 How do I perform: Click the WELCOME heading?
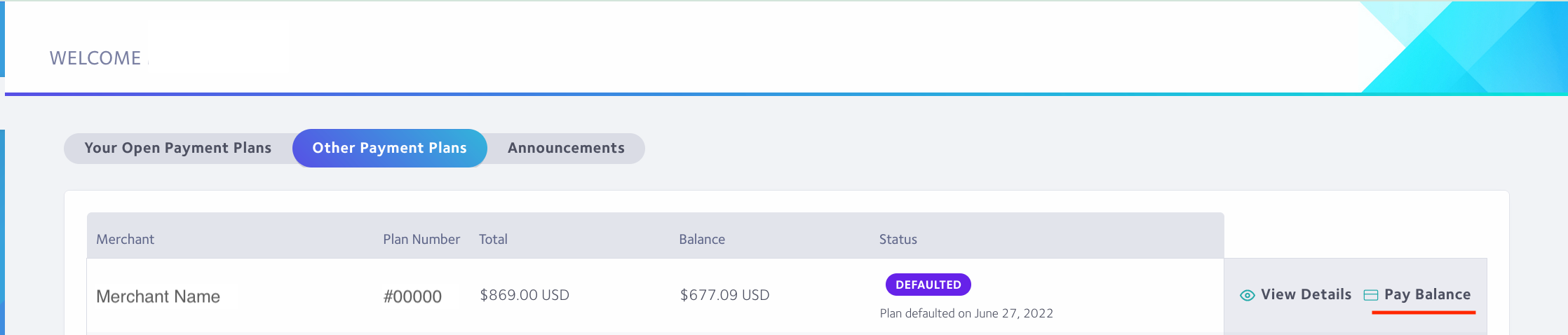click(95, 58)
